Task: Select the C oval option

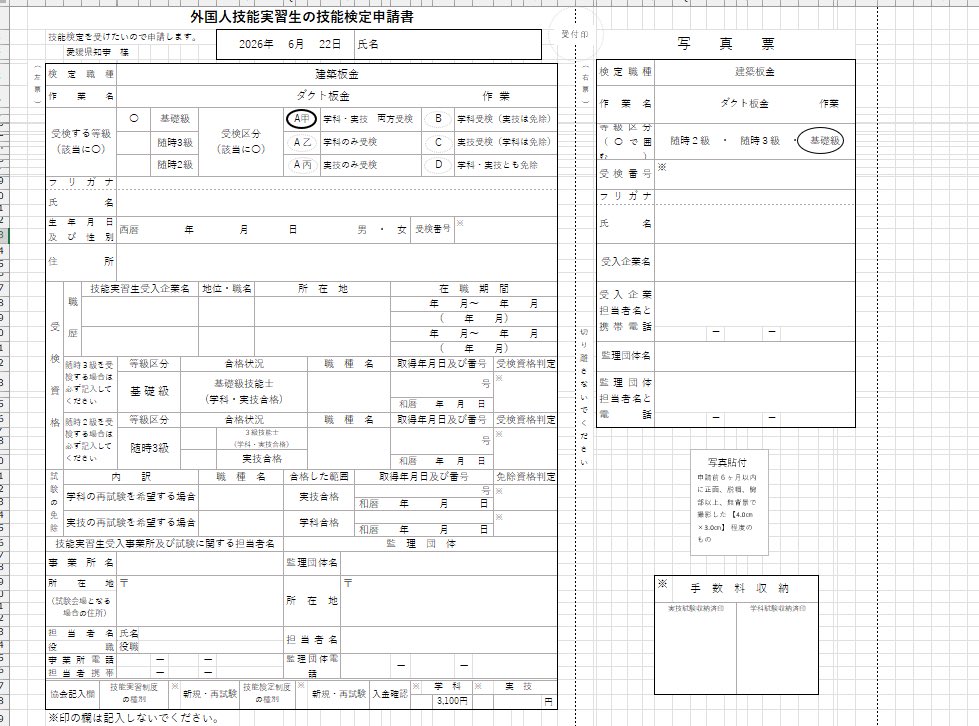Action: tap(438, 142)
